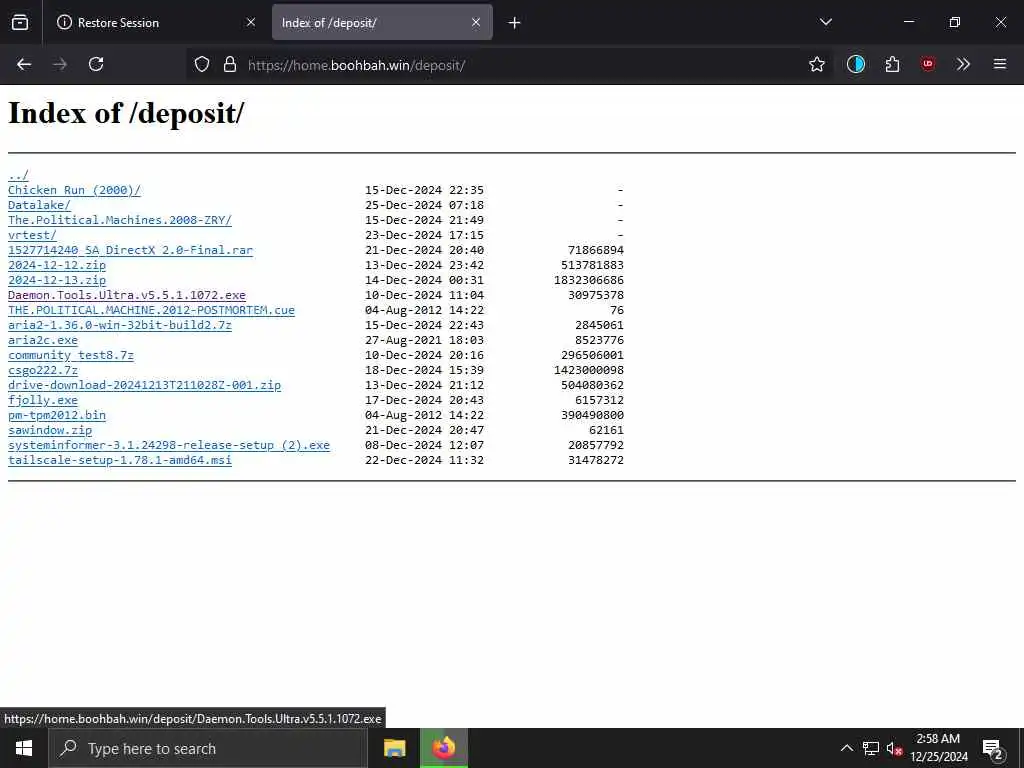
Task: Show hidden system tray icons
Action: (846, 748)
